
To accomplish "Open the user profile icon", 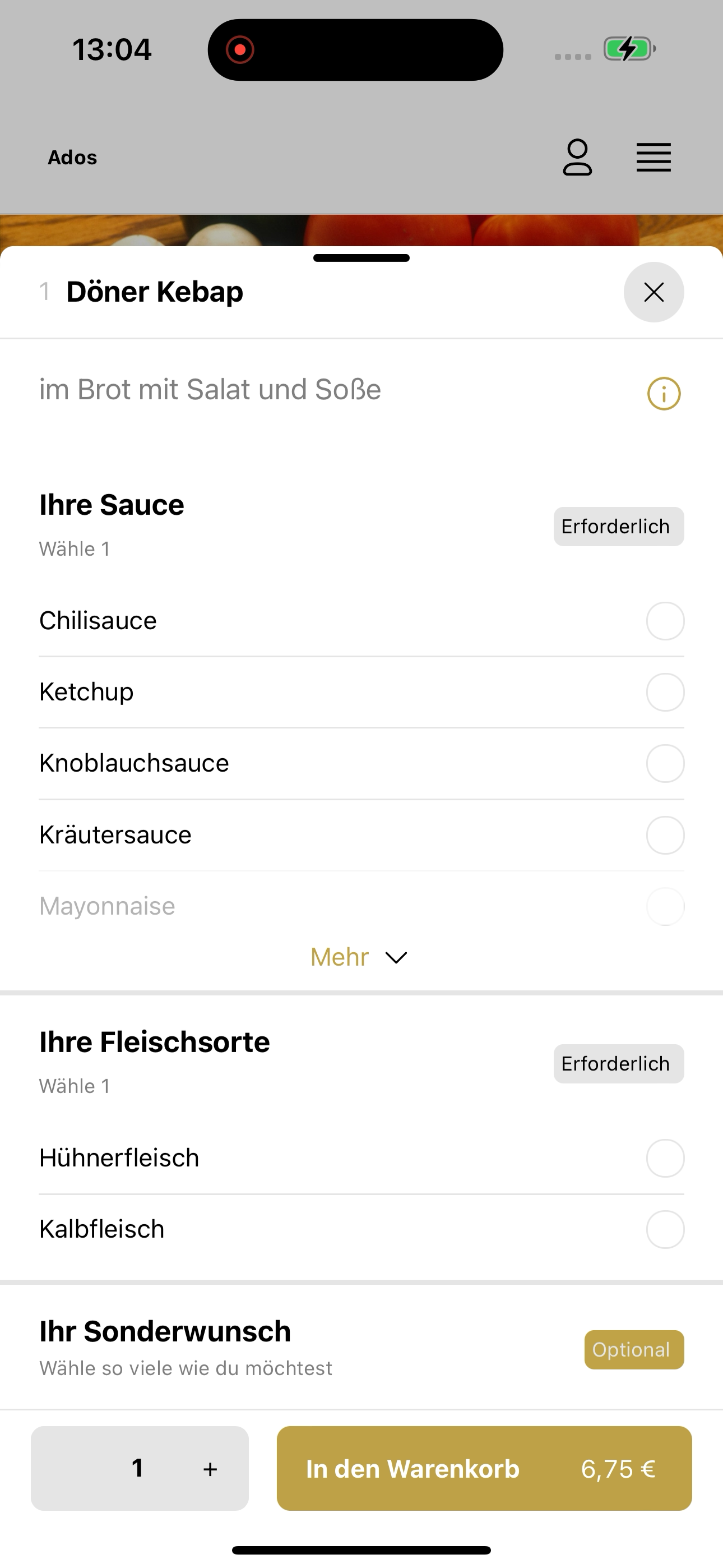I will [x=577, y=158].
